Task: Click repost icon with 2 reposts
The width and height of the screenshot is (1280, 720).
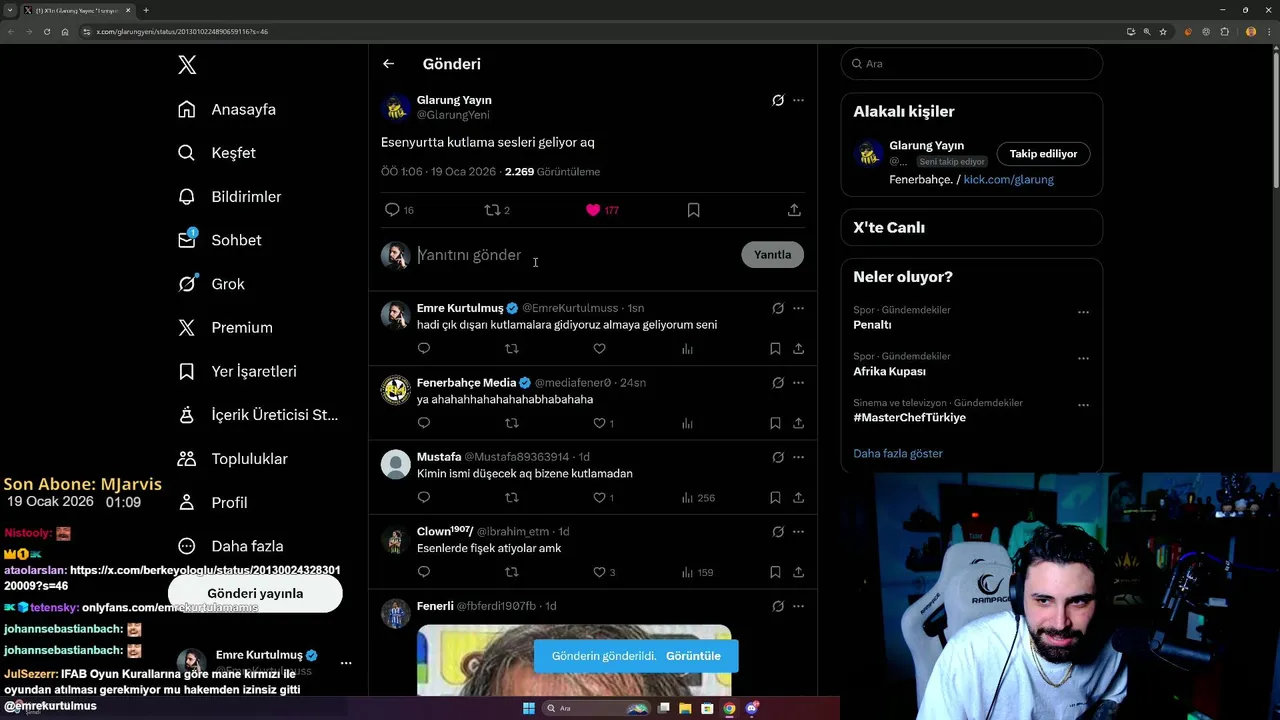Action: click(x=497, y=210)
